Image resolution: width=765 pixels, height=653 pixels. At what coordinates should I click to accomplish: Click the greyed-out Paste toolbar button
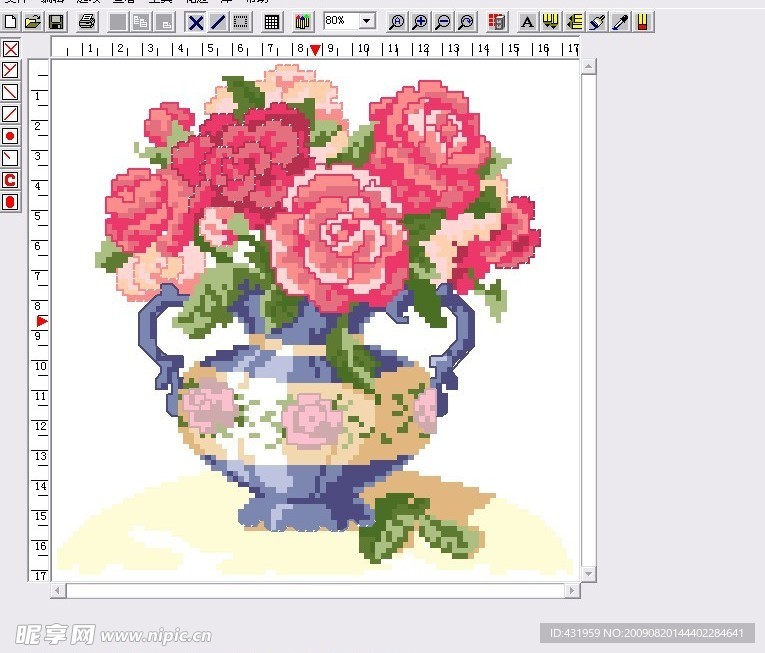(164, 22)
